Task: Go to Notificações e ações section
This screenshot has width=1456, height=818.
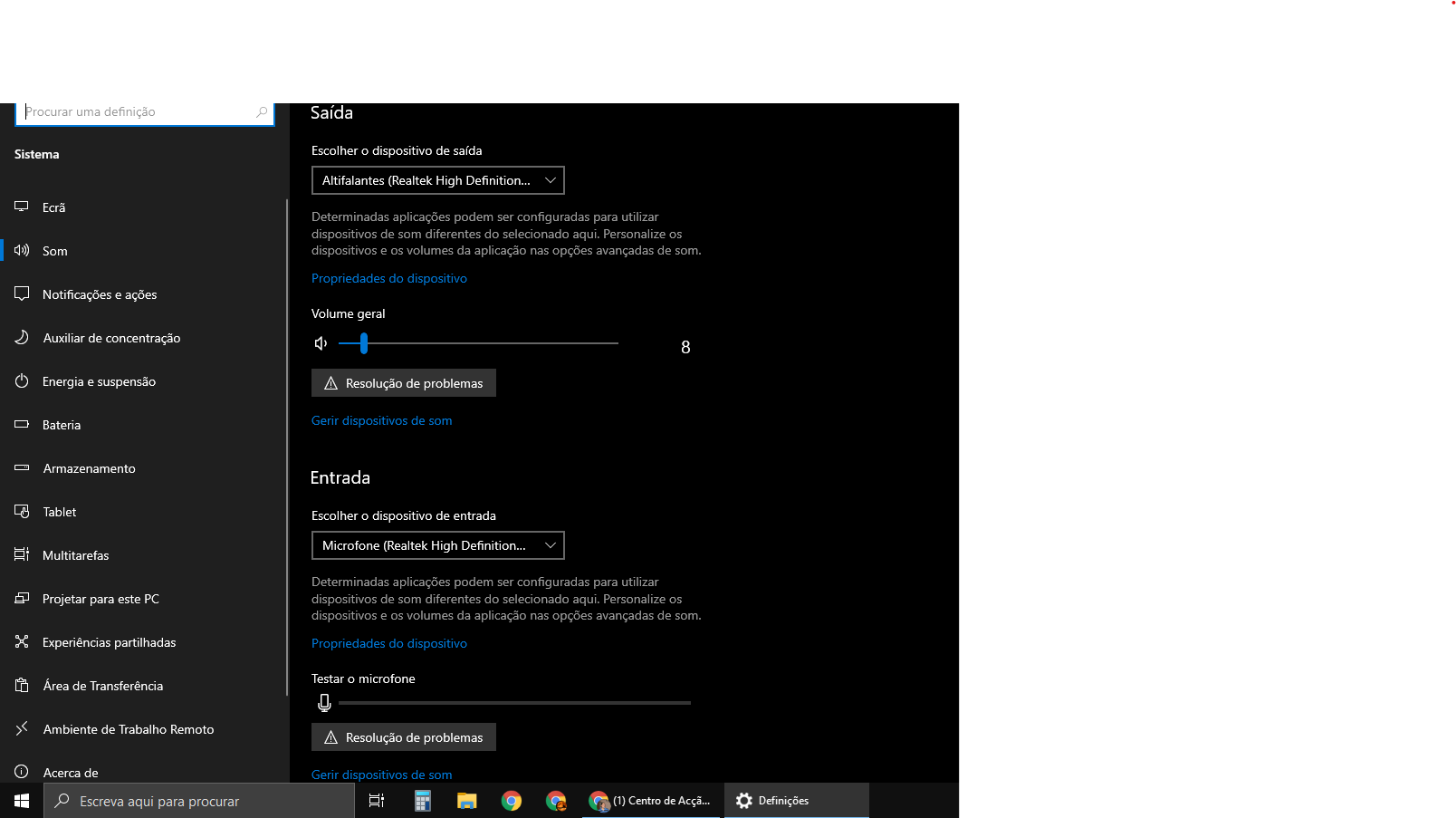Action: click(100, 294)
